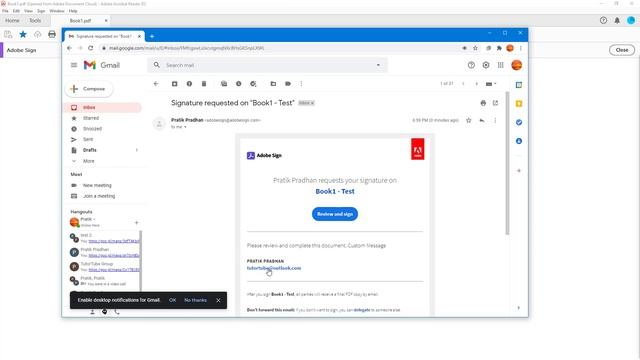Star this email message
The height and width of the screenshot is (360, 640).
point(469,120)
